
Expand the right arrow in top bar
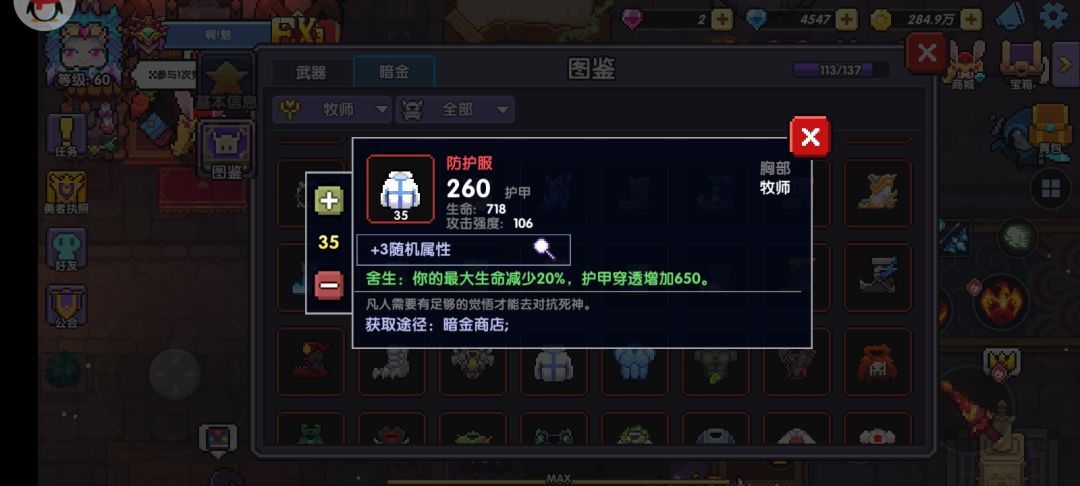click(x=1065, y=64)
